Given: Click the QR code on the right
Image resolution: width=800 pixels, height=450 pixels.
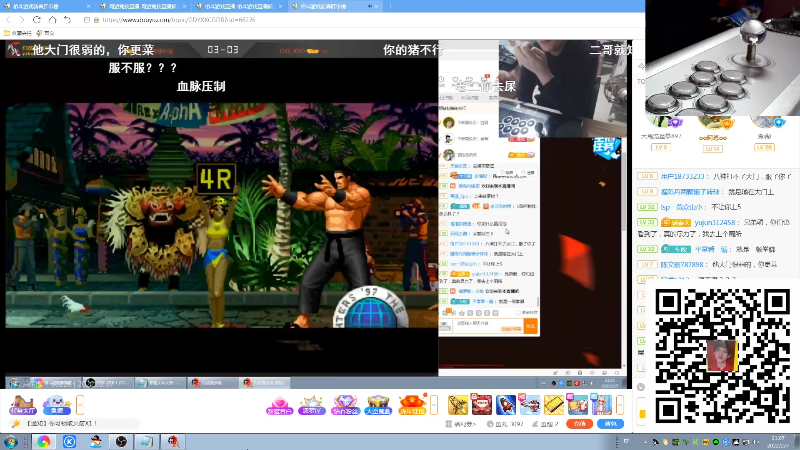Looking at the screenshot, I should pyautogui.click(x=721, y=356).
